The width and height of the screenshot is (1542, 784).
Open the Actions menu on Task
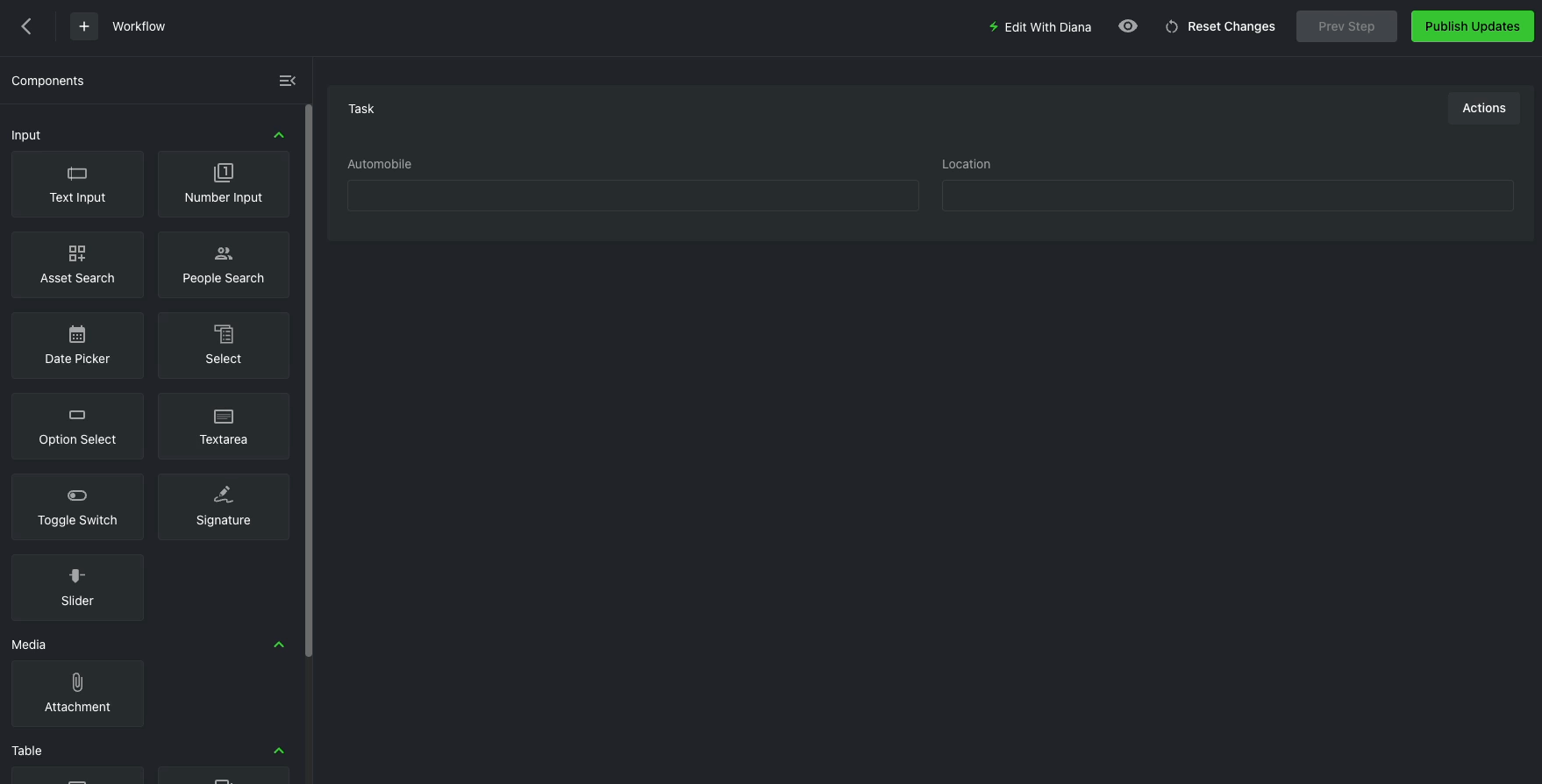click(x=1483, y=108)
